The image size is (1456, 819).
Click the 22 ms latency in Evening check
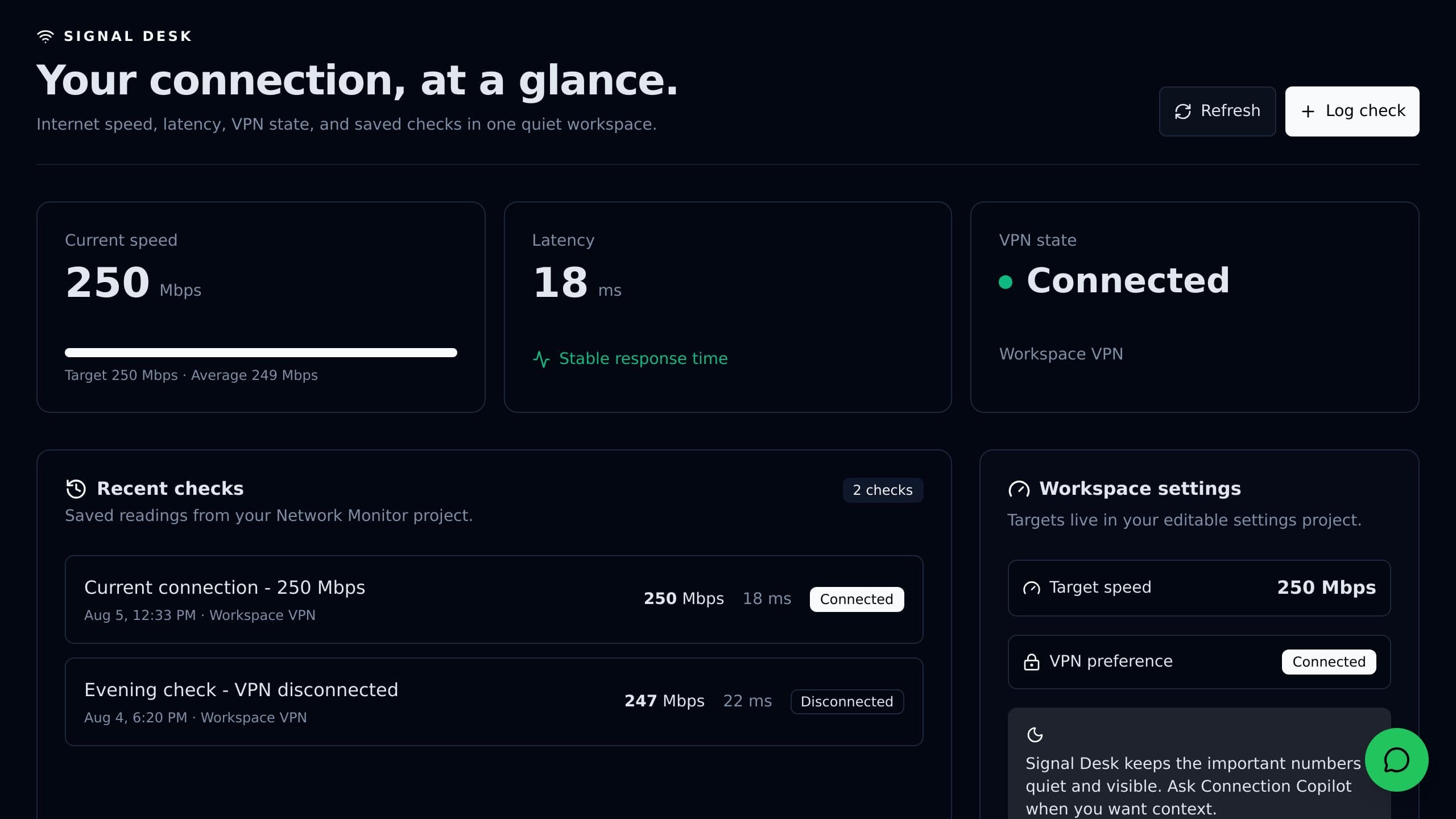pyautogui.click(x=747, y=701)
